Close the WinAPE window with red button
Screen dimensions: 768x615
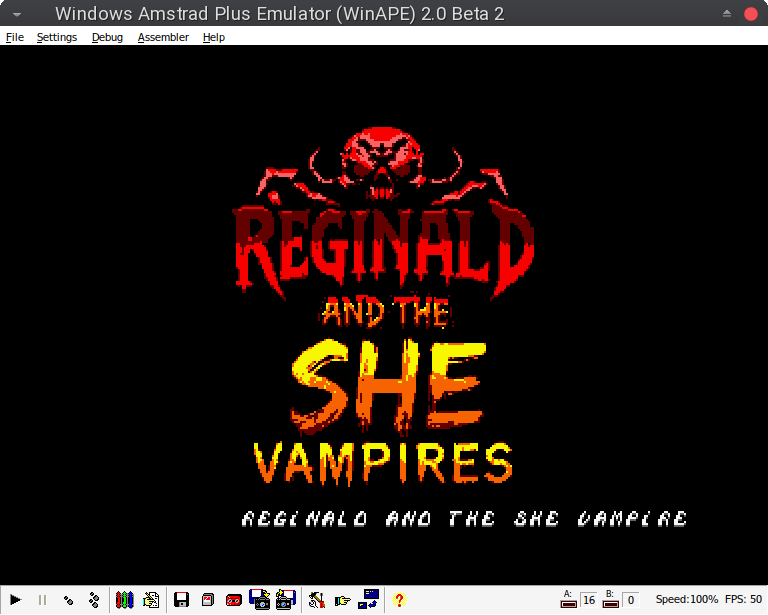pos(751,14)
